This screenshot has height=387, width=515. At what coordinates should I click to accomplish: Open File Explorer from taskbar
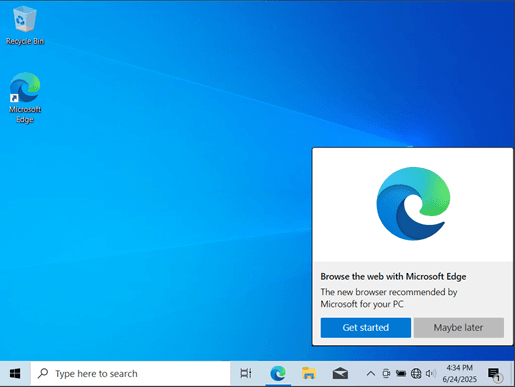tap(309, 374)
